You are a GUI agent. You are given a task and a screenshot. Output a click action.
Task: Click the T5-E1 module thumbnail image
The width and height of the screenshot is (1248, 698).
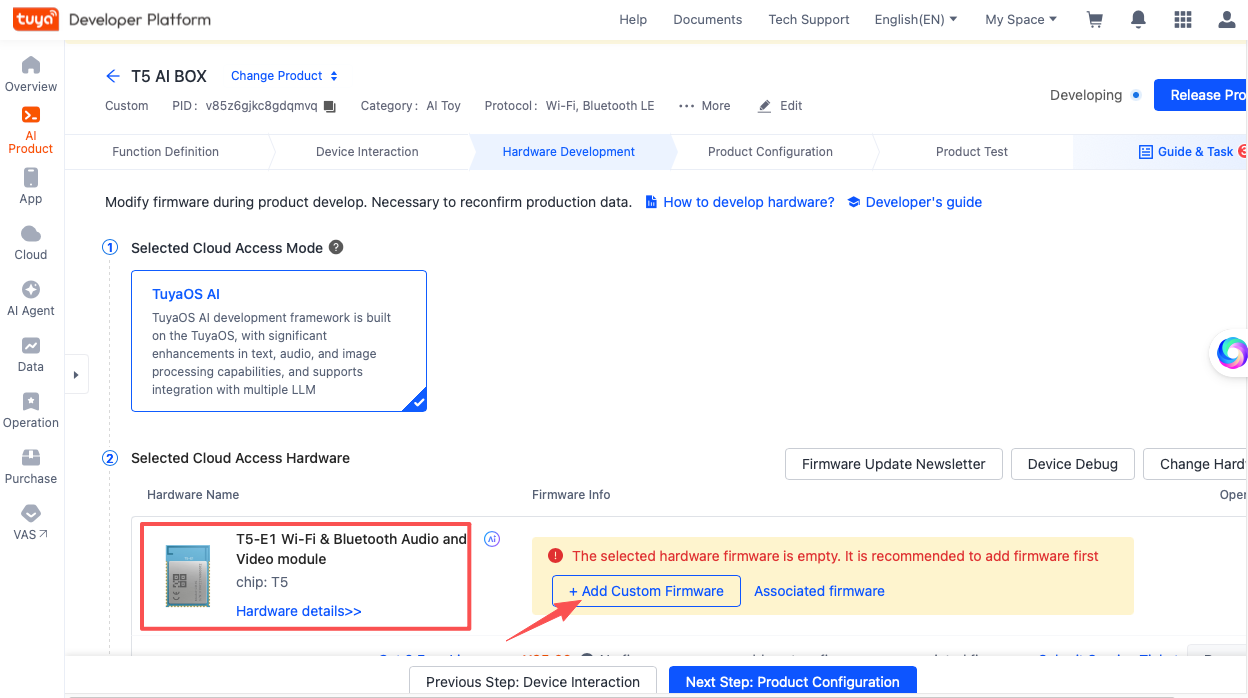tap(189, 577)
